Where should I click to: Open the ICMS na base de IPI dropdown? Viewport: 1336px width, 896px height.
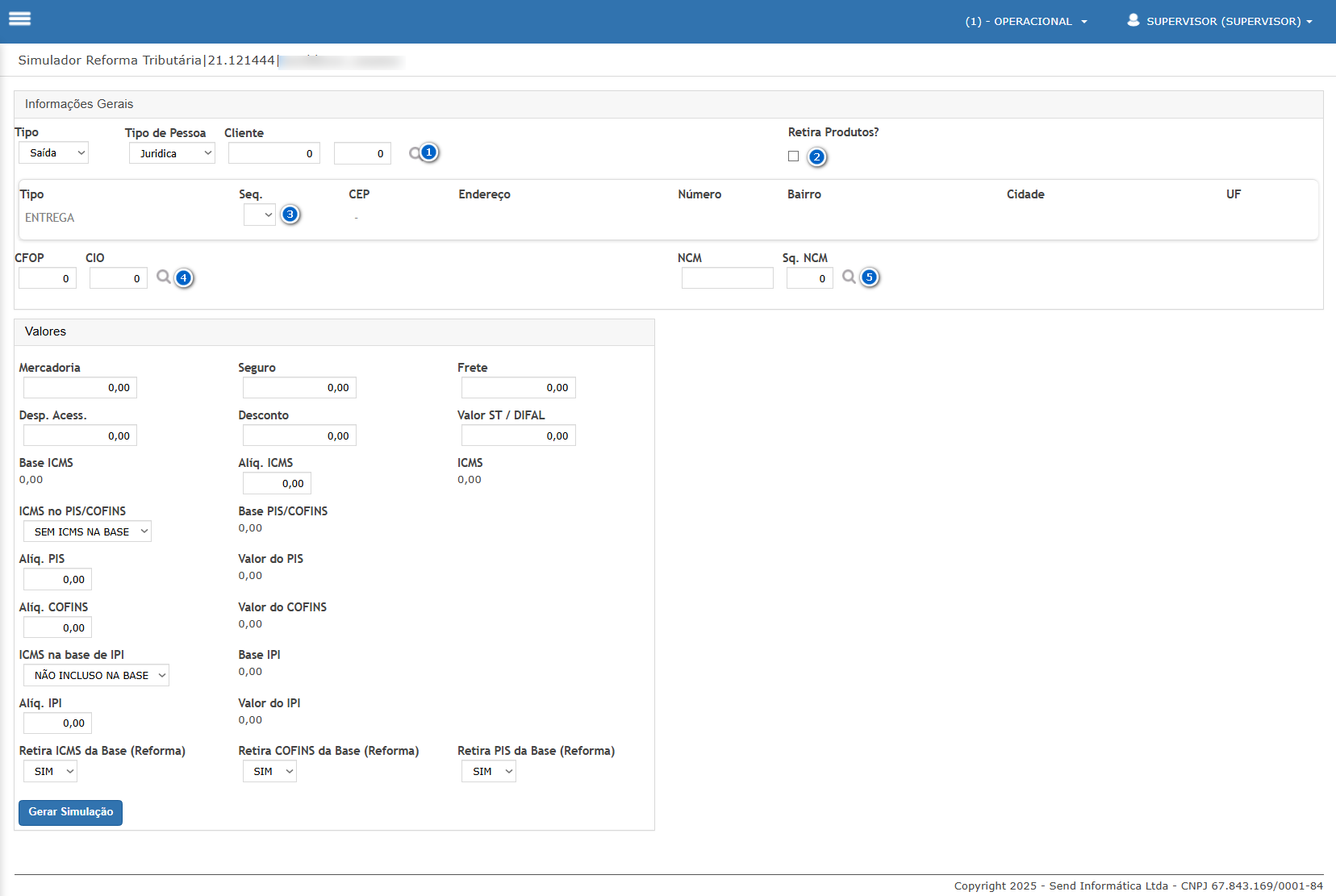pyautogui.click(x=96, y=675)
